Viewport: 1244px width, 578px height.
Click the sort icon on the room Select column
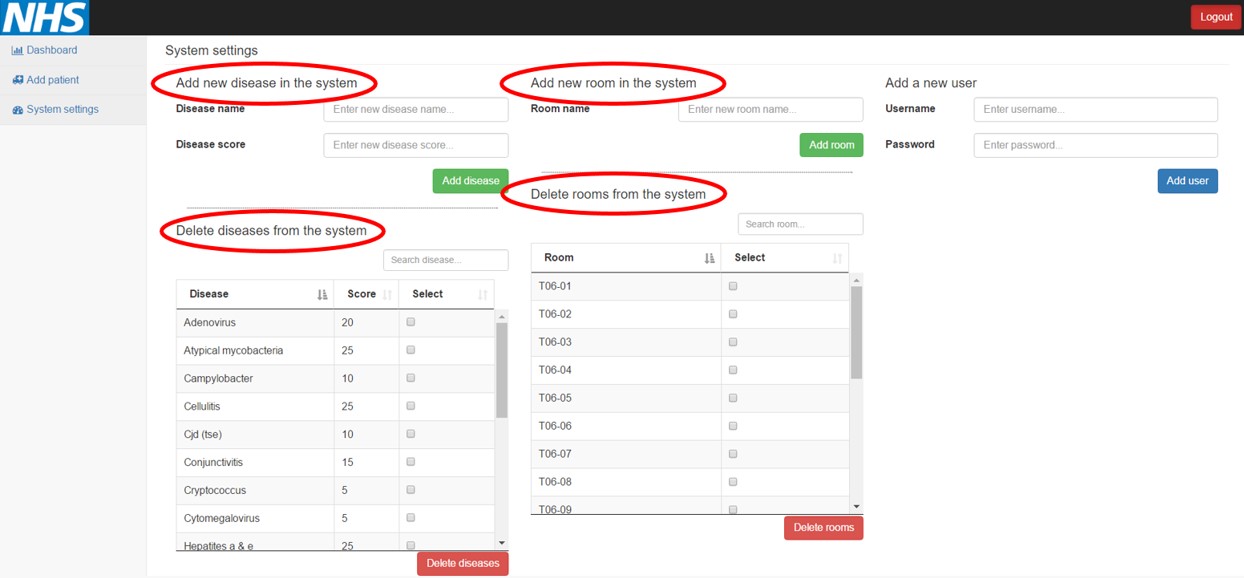click(838, 258)
